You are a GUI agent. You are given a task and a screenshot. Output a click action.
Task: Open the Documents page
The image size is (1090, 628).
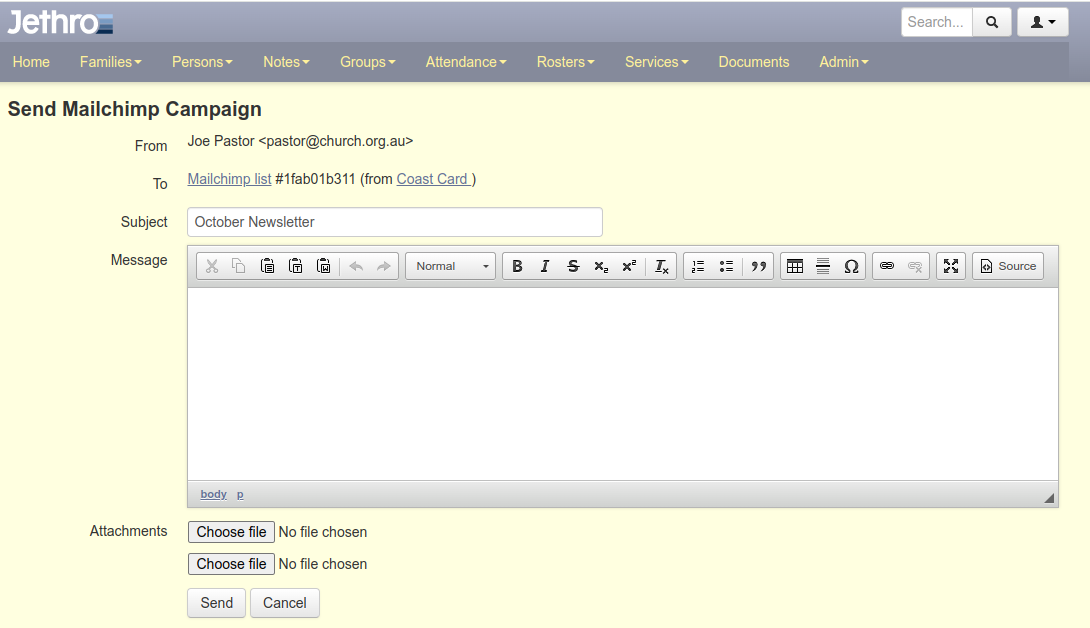point(754,62)
